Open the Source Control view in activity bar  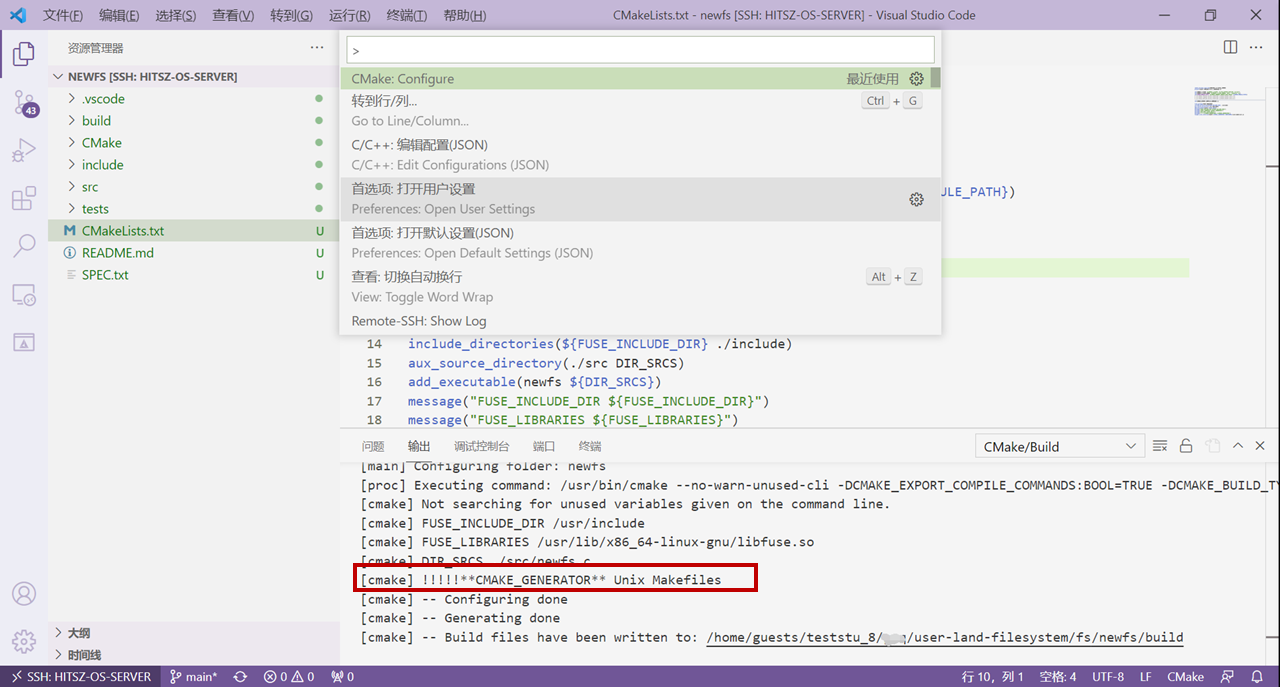pyautogui.click(x=24, y=102)
